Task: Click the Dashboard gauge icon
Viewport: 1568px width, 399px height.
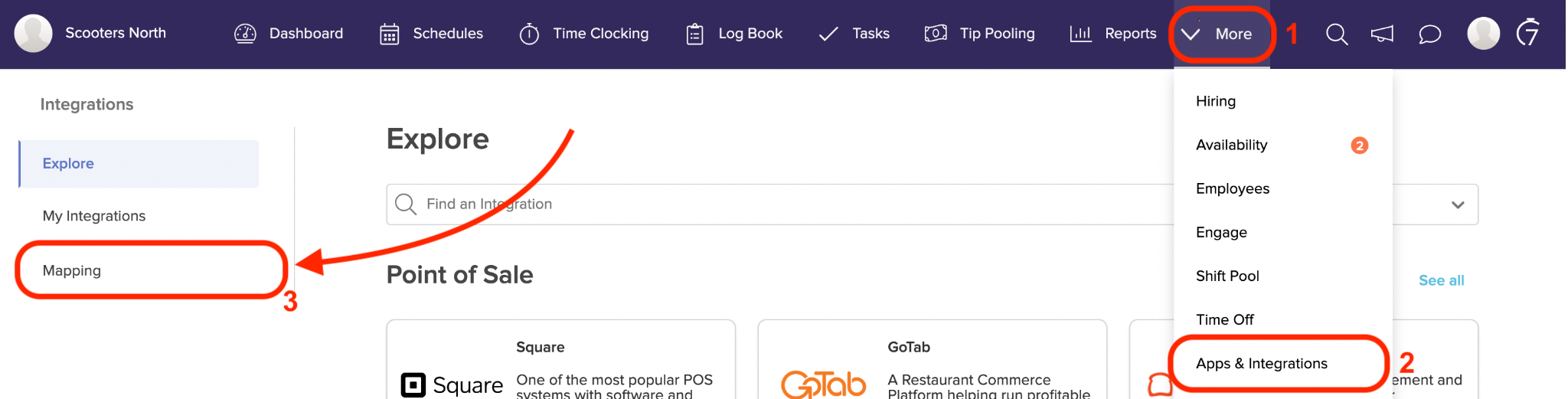Action: tap(245, 34)
